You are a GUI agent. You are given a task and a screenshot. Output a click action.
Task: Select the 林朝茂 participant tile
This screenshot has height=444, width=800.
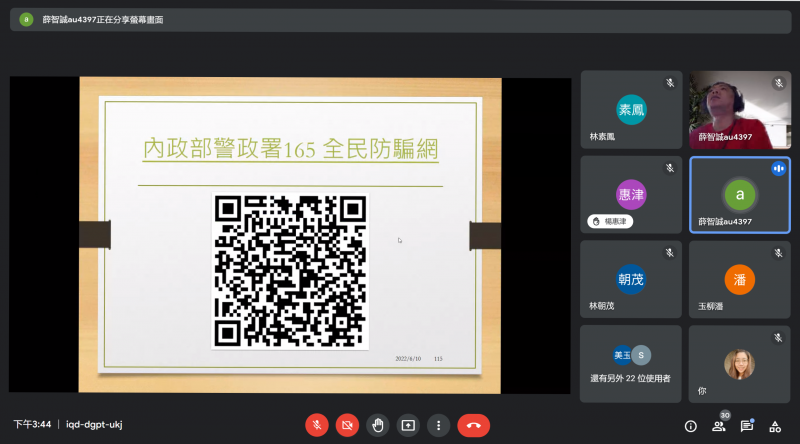click(631, 280)
